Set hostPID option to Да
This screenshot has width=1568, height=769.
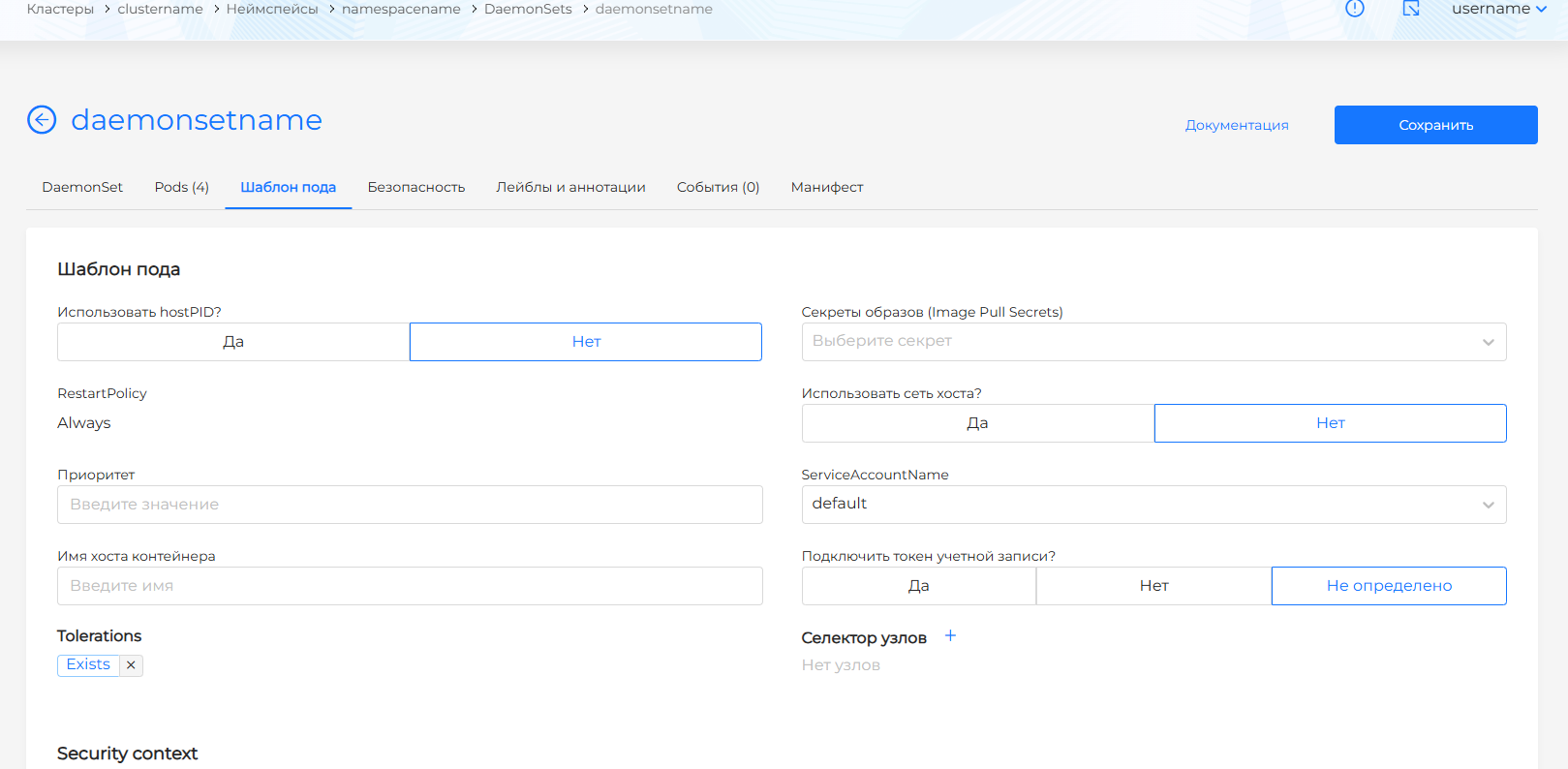(x=233, y=342)
